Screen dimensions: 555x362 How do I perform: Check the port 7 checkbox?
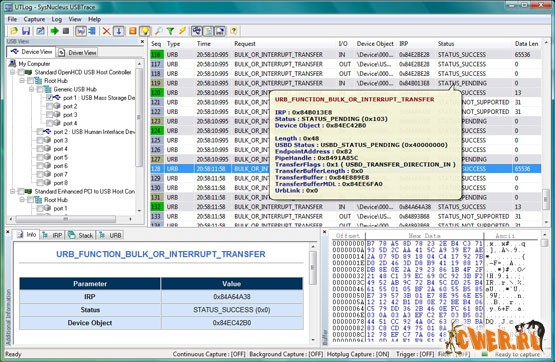click(40, 174)
